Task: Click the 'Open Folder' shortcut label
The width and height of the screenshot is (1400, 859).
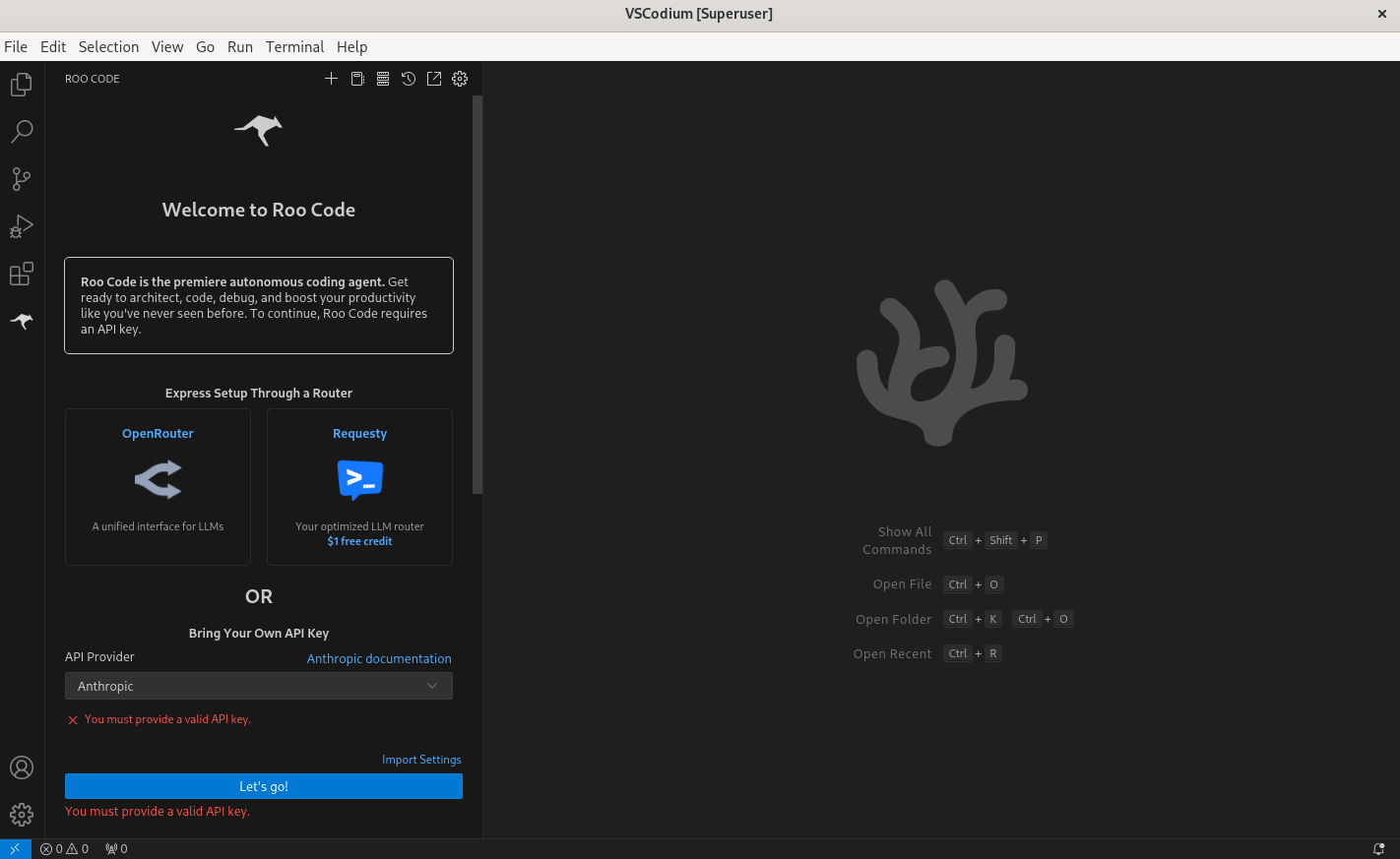Action: (x=893, y=619)
